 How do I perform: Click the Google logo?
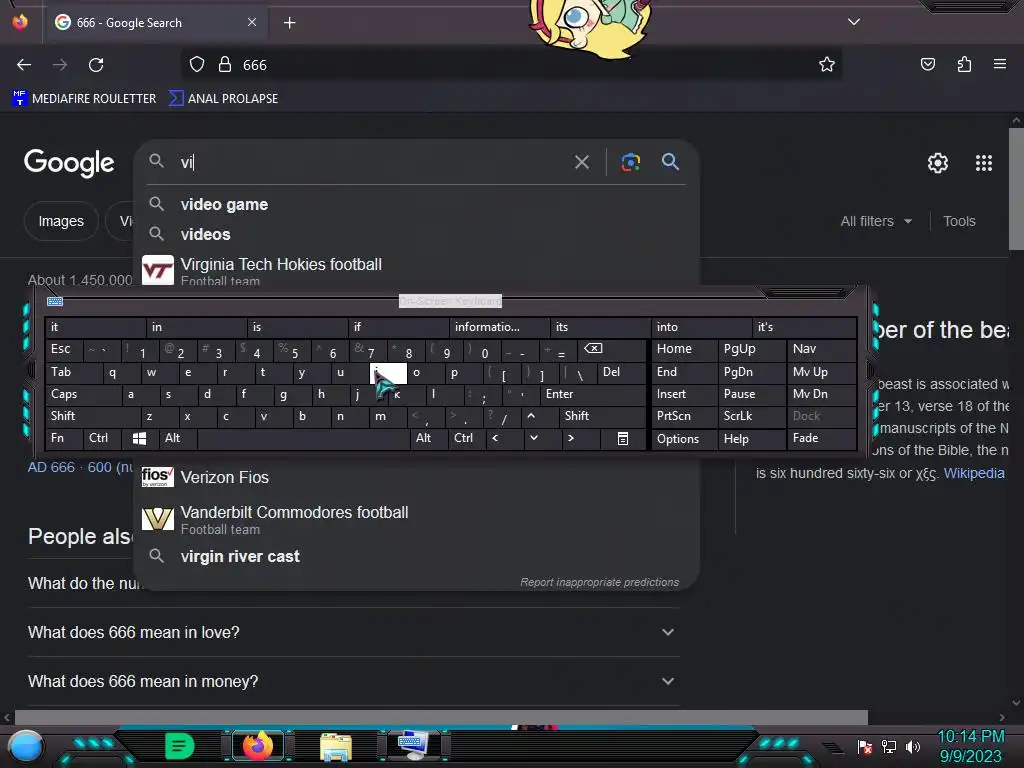[69, 163]
